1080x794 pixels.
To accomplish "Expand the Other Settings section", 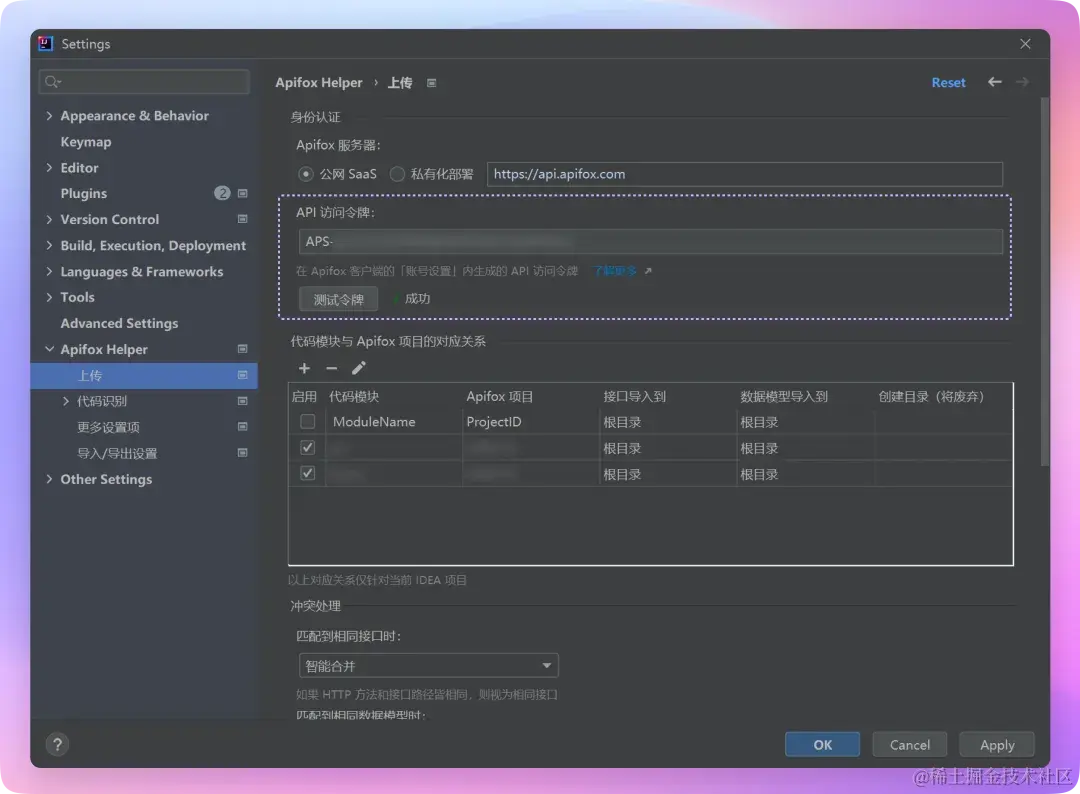I will tap(49, 479).
